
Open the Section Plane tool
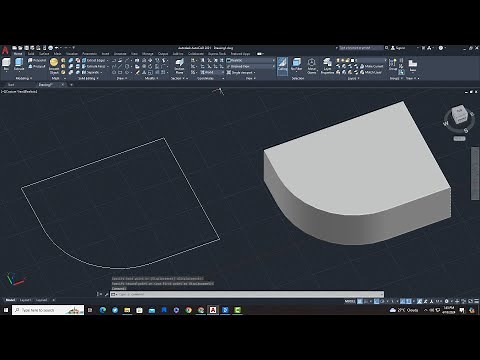[x=179, y=66]
